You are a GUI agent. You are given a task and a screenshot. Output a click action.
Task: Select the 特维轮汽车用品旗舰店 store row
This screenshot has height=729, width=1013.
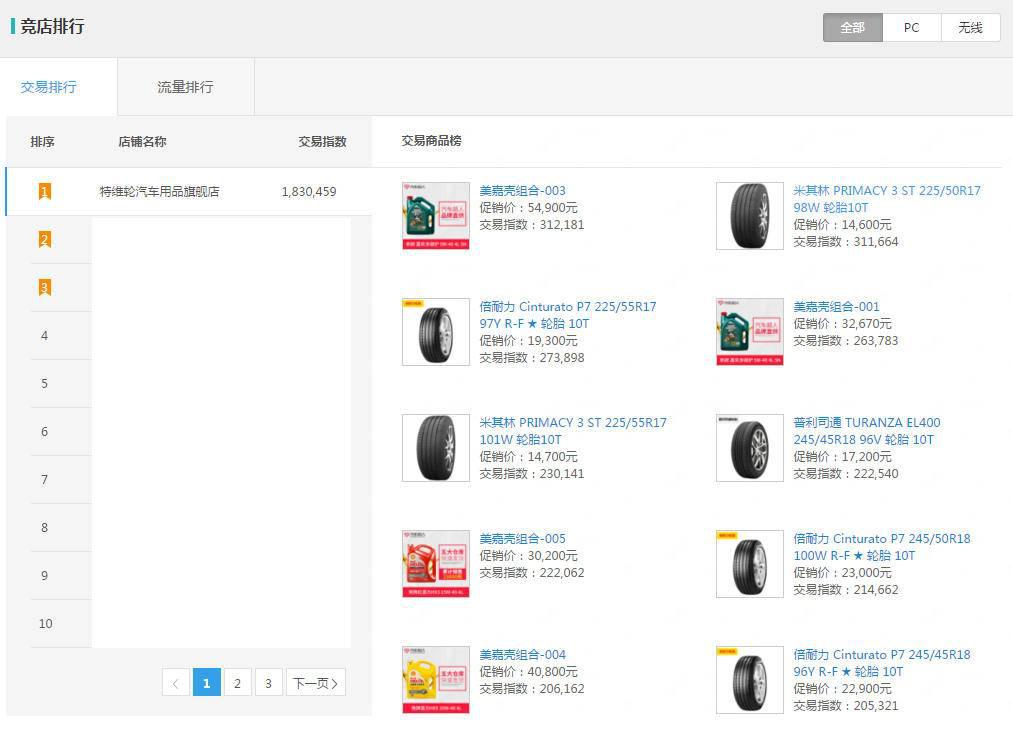159,191
